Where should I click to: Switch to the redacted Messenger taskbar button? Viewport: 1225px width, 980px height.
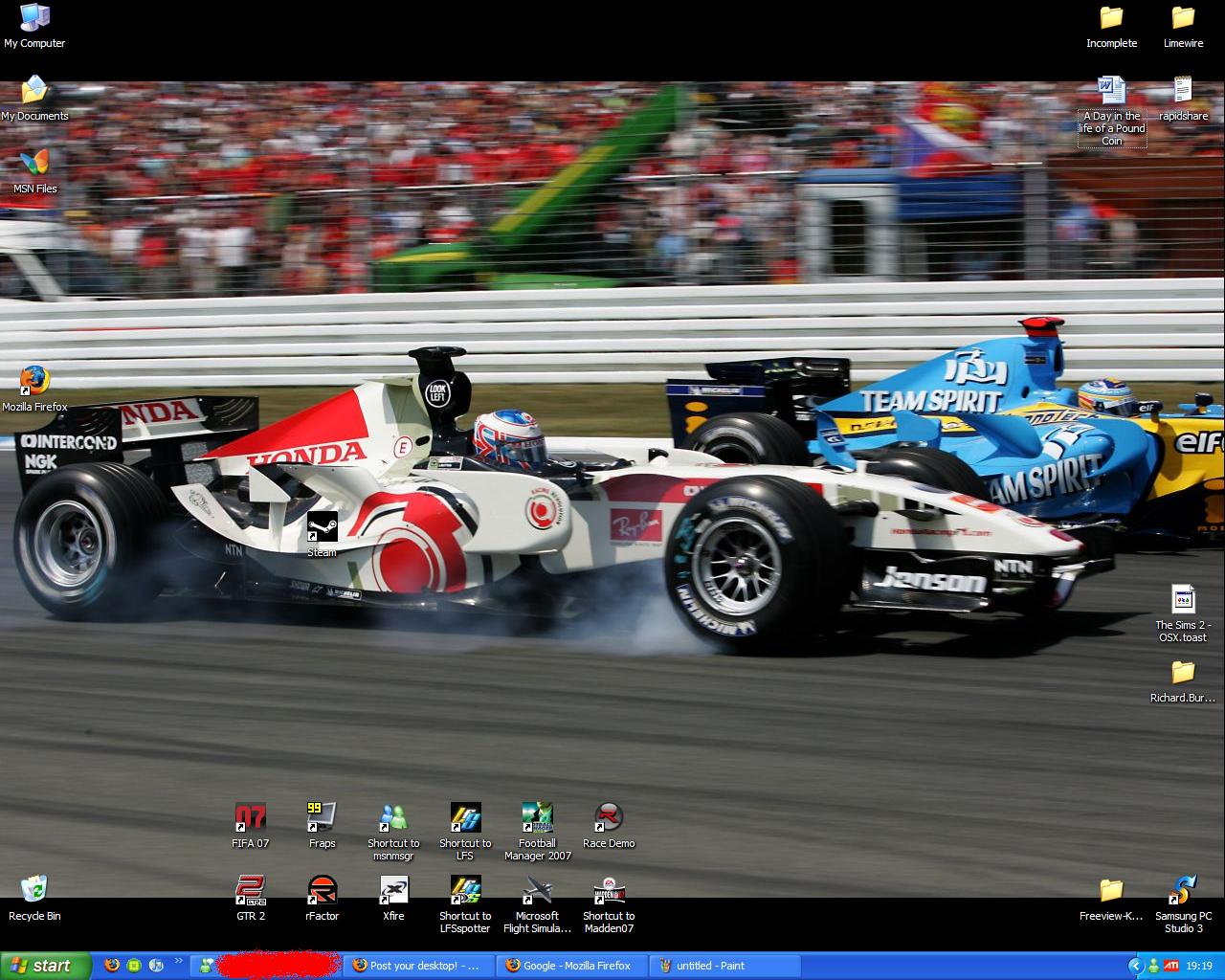(x=266, y=966)
